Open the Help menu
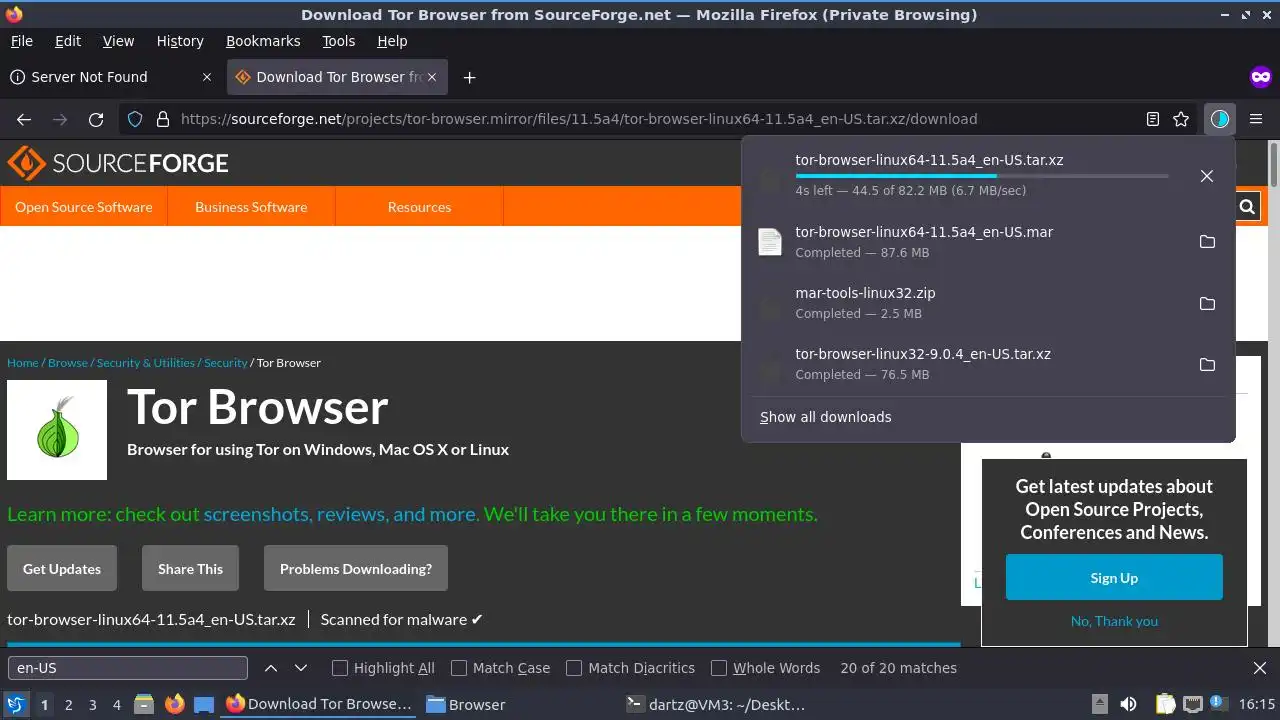This screenshot has width=1280, height=720. (x=392, y=41)
